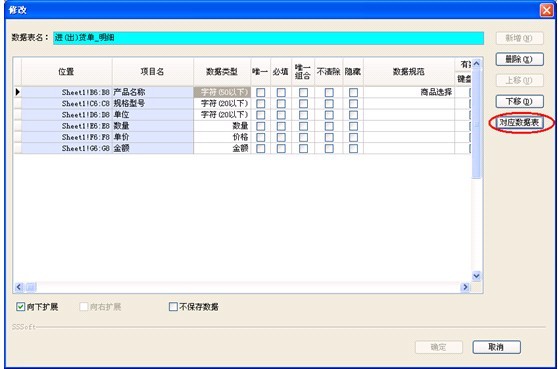Screen dimensions: 558x369
Task: Open data type dropdown for 产品名称
Action: point(222,92)
